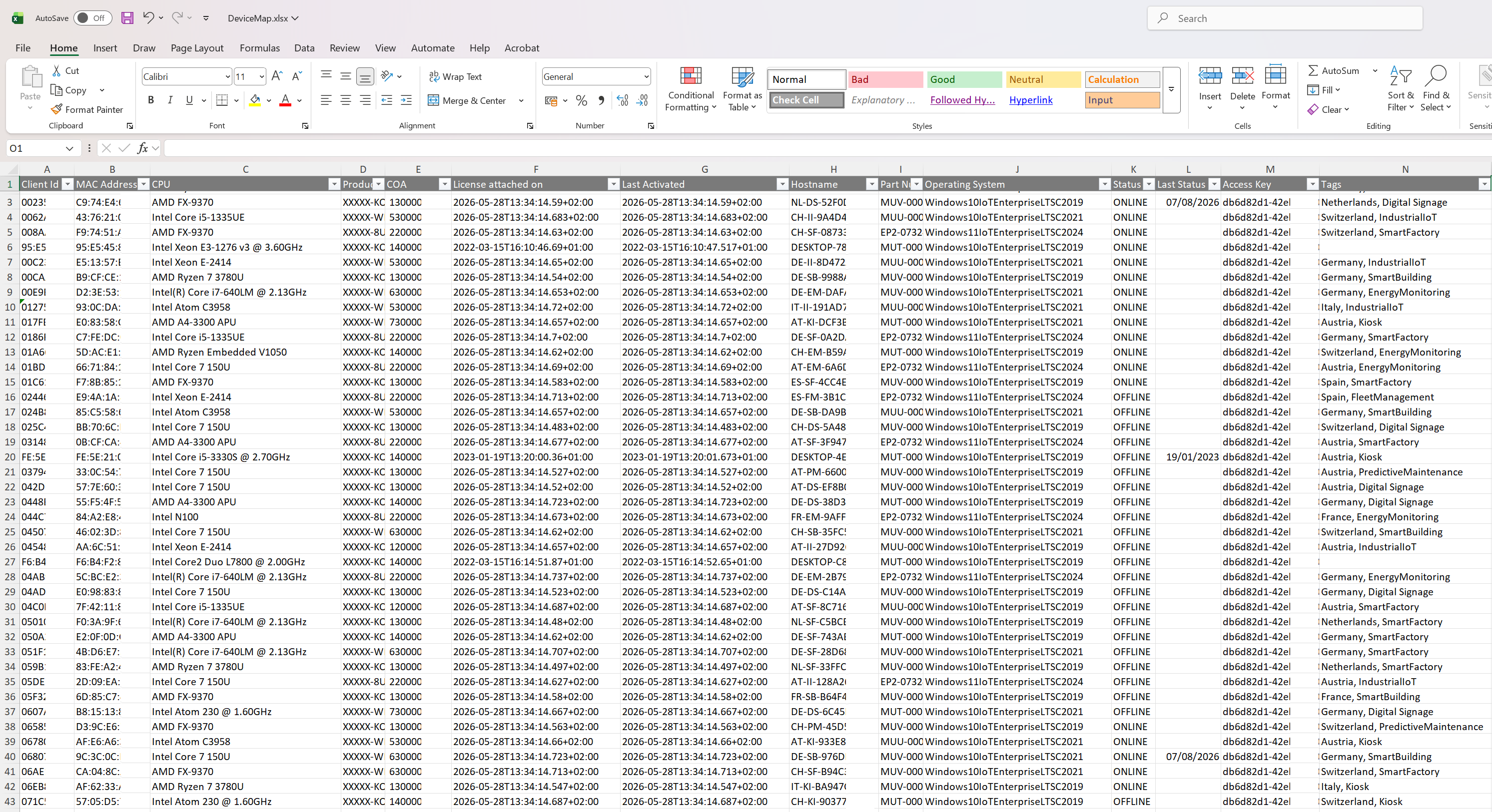1492x812 pixels.
Task: Click the Decrease Decimal icon
Action: click(643, 101)
